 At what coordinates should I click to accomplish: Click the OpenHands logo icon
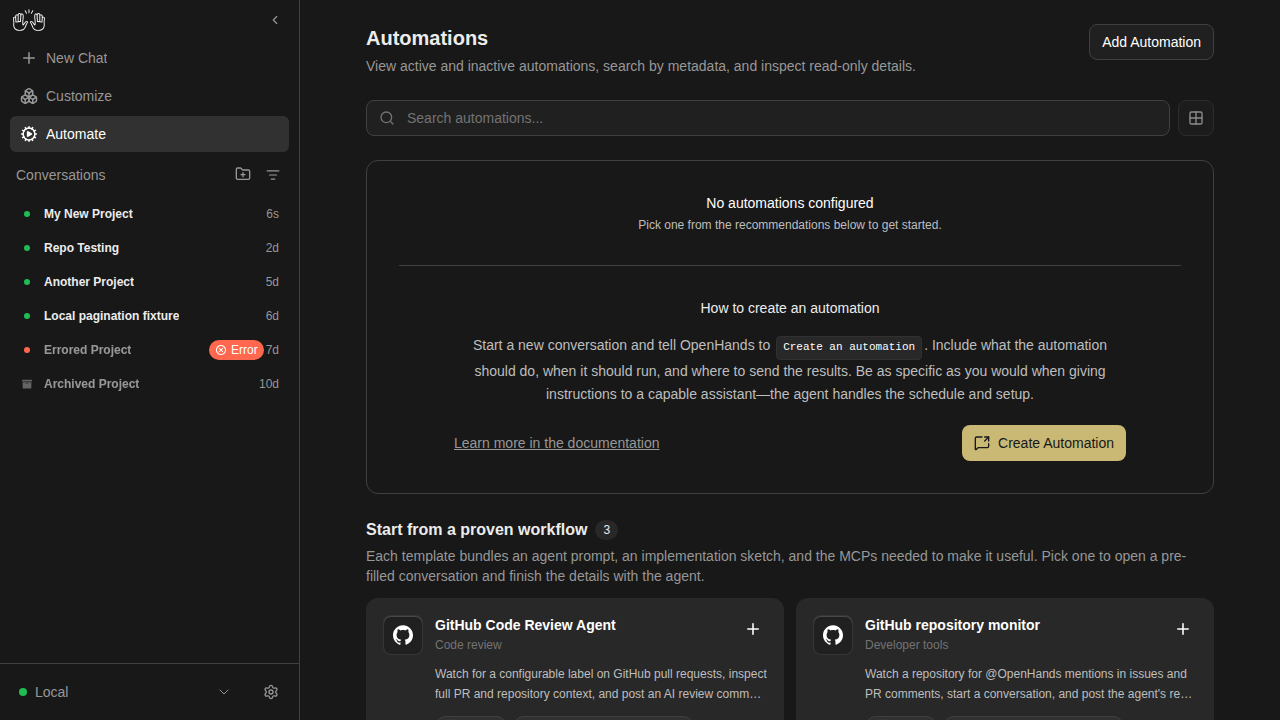click(x=29, y=20)
